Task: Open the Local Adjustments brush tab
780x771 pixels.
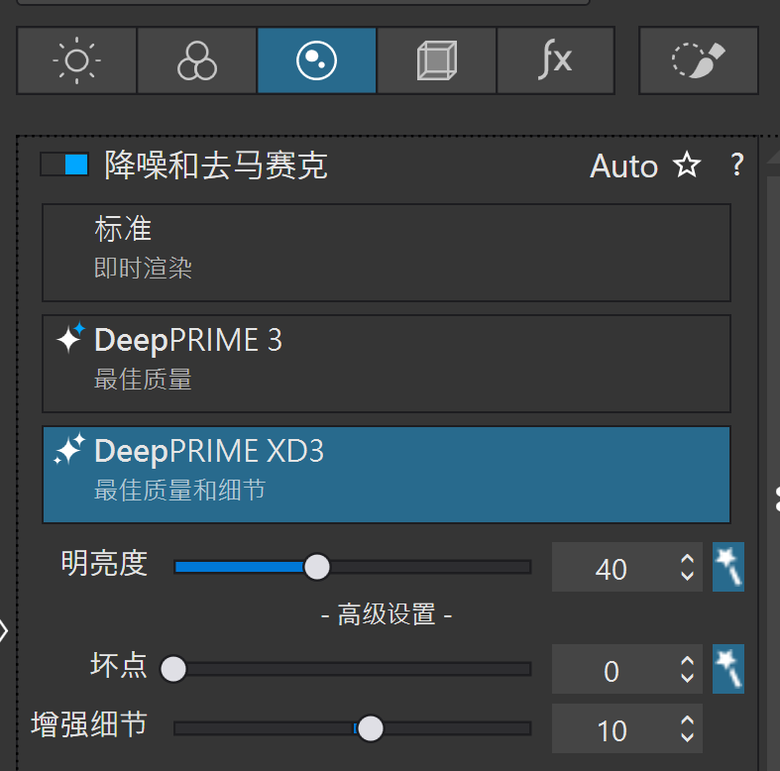Action: [x=698, y=60]
